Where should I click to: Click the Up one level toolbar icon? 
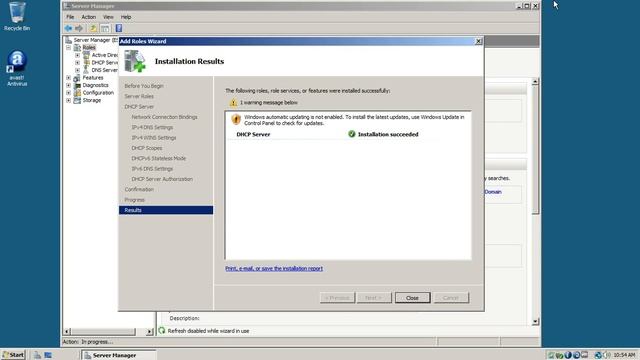[93, 28]
